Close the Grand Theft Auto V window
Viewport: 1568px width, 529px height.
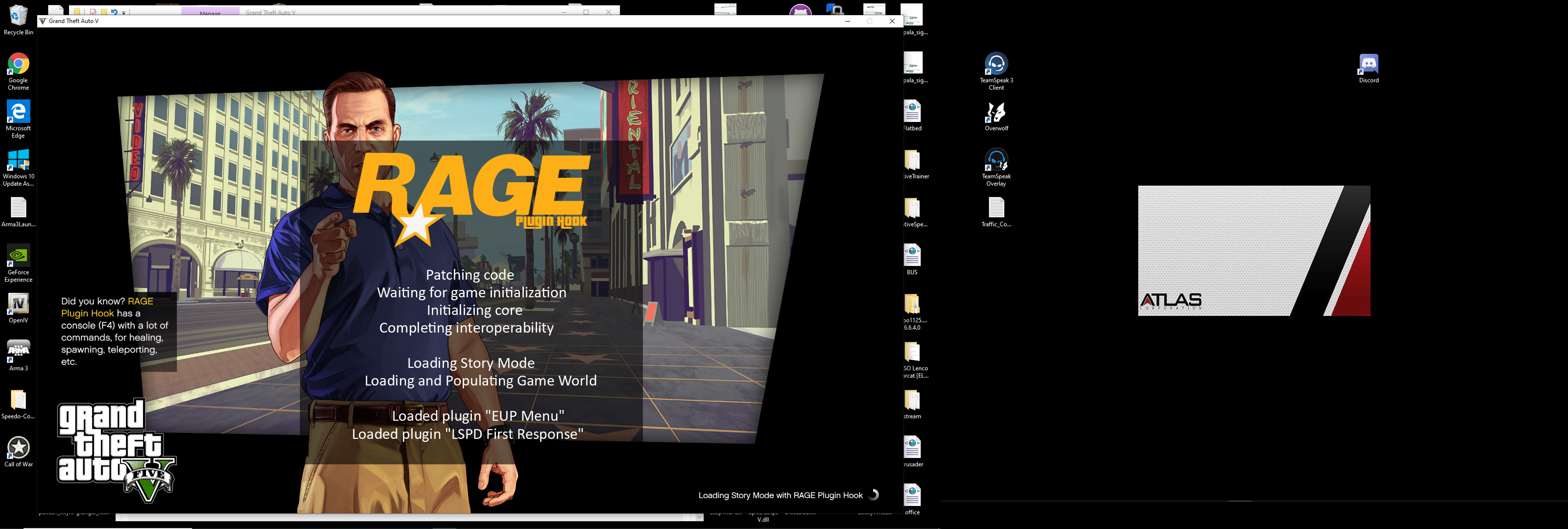tap(892, 21)
